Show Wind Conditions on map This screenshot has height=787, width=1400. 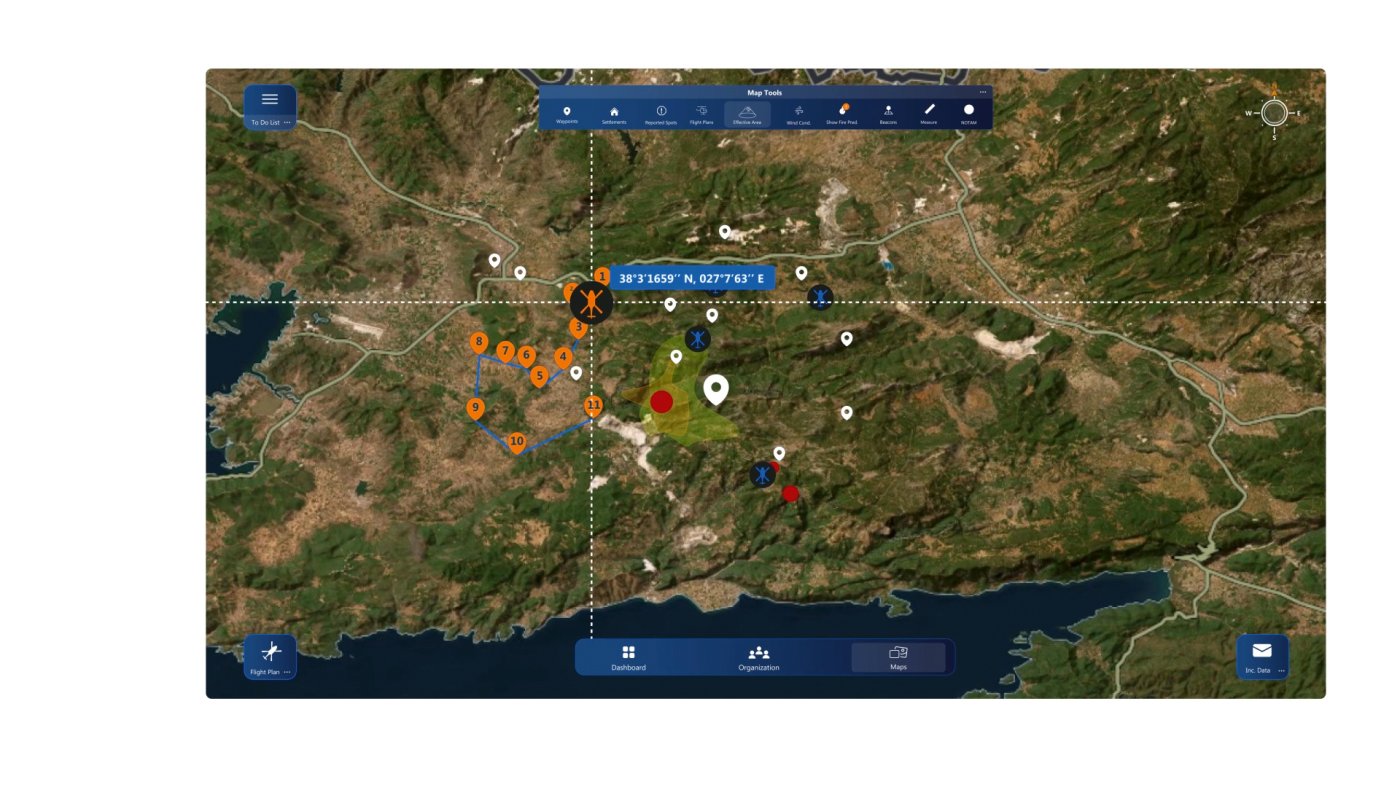pyautogui.click(x=798, y=114)
